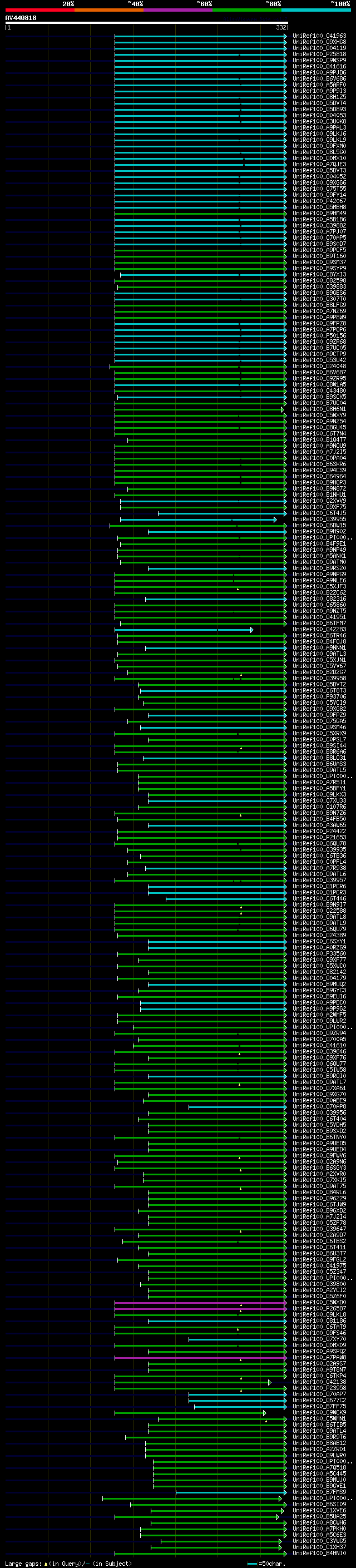Image resolution: width=356 pixels, height=1568 pixels.
Task: Click the green ~80% identity legend bar
Action: [x=247, y=10]
